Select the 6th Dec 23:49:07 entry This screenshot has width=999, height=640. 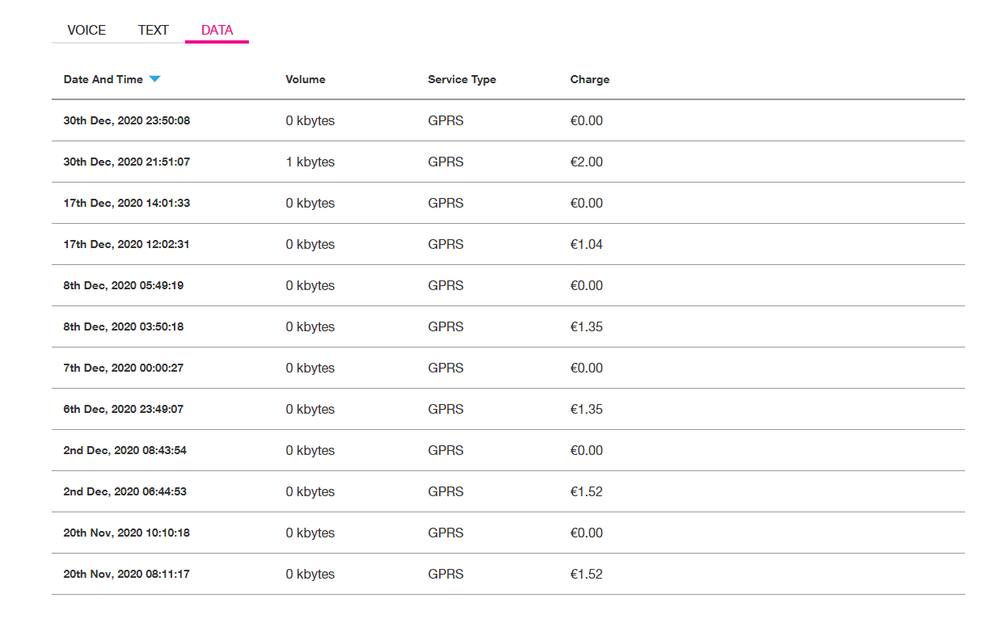tap(123, 409)
